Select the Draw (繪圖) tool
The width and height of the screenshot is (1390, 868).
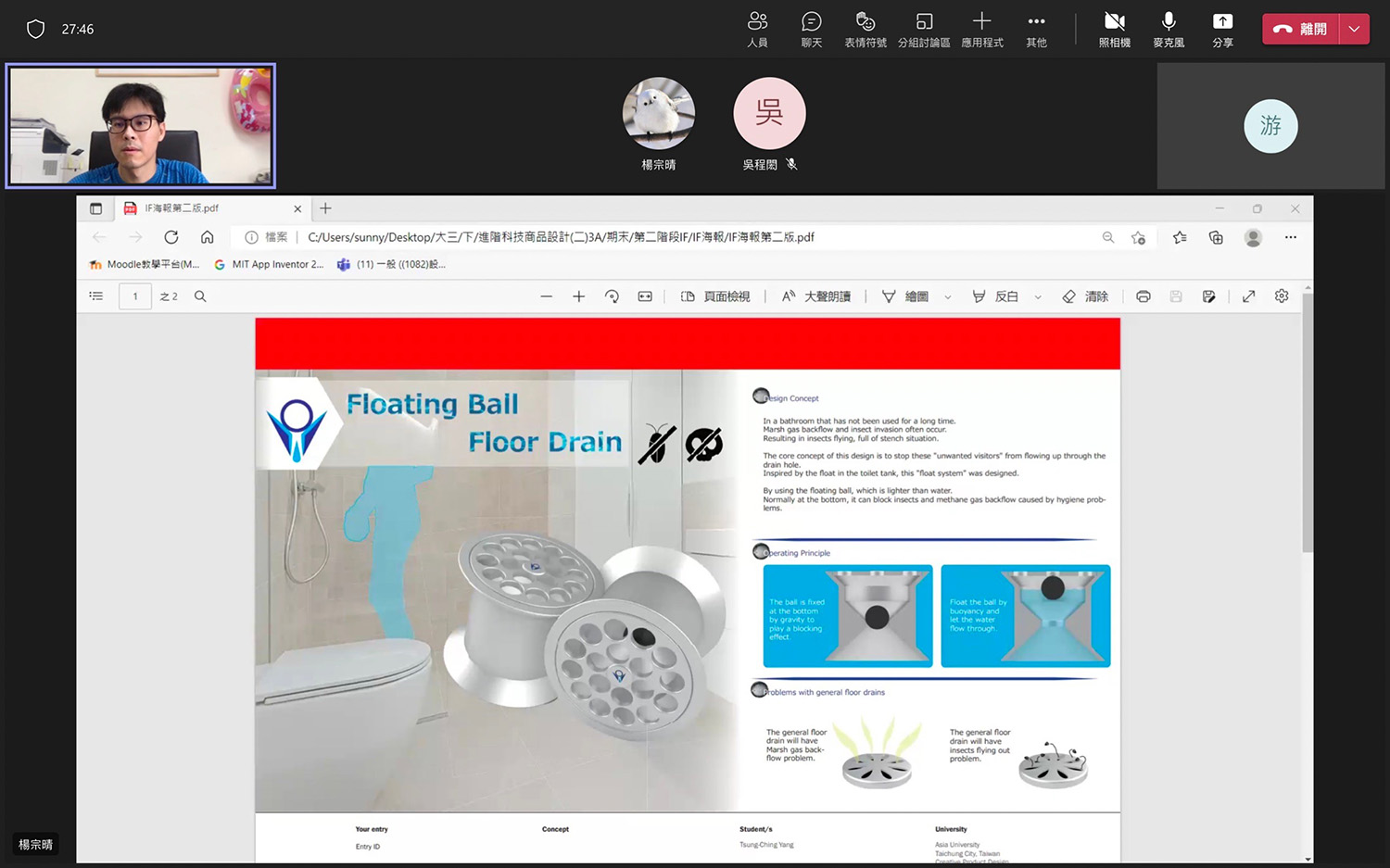tap(905, 296)
